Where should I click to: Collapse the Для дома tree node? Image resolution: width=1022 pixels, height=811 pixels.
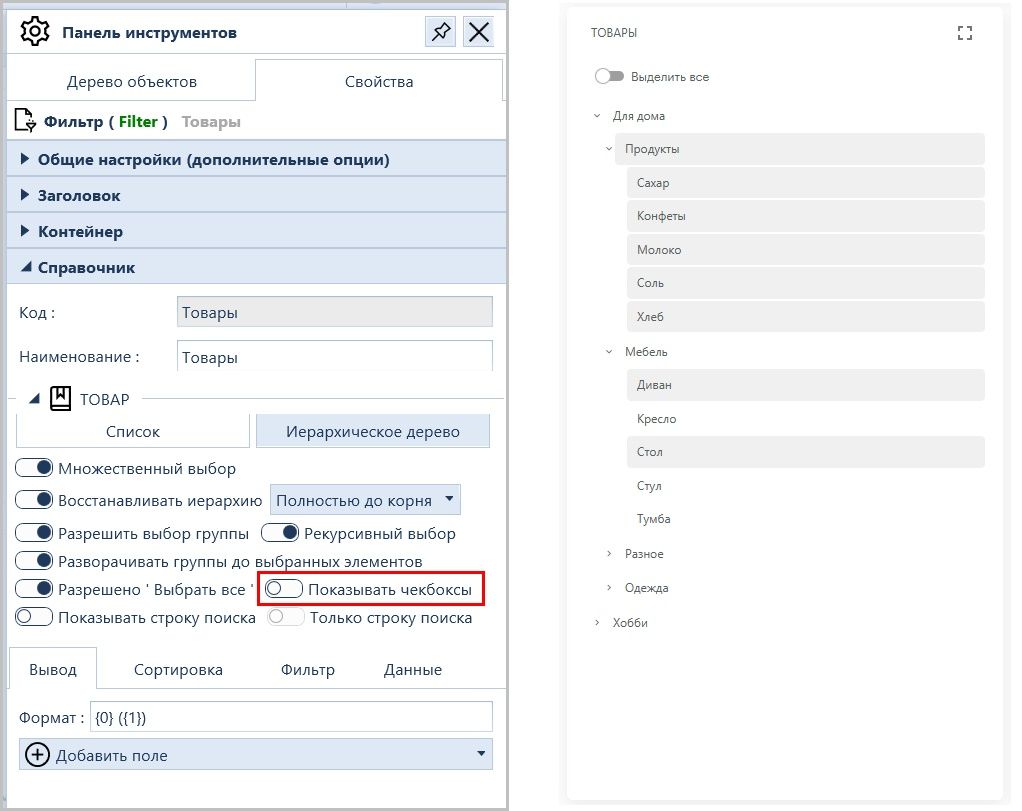[597, 116]
